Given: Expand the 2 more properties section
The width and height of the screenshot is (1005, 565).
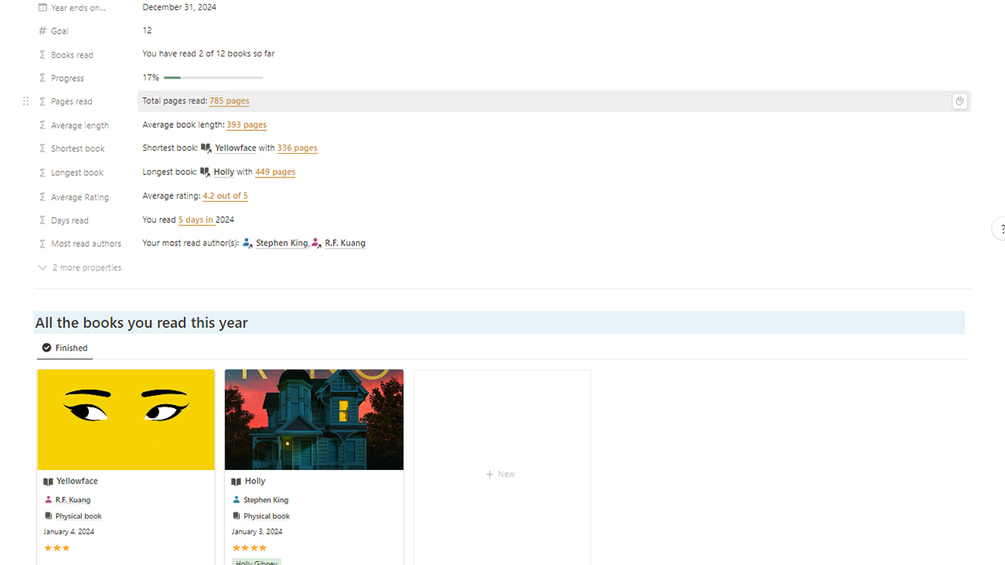Looking at the screenshot, I should 79,268.
